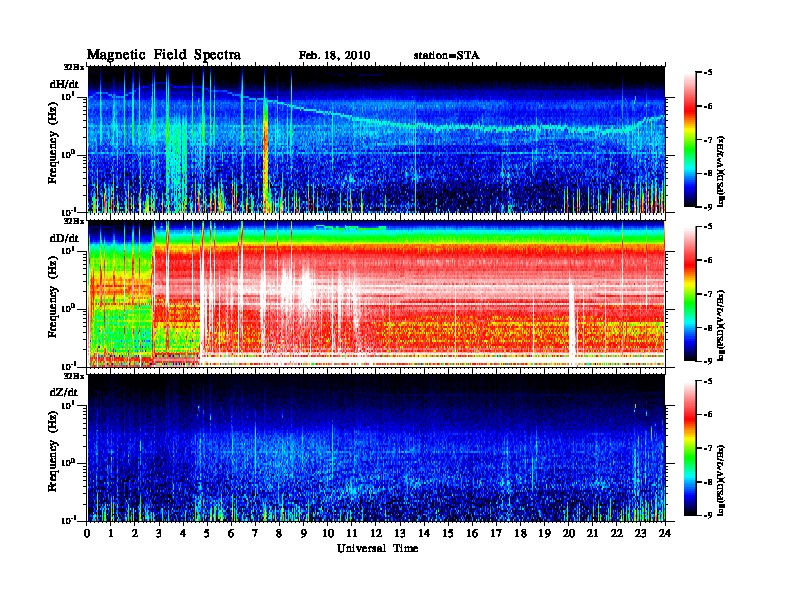Click hour tick label "8" on time axis
This screenshot has width=792, height=612.
point(279,533)
